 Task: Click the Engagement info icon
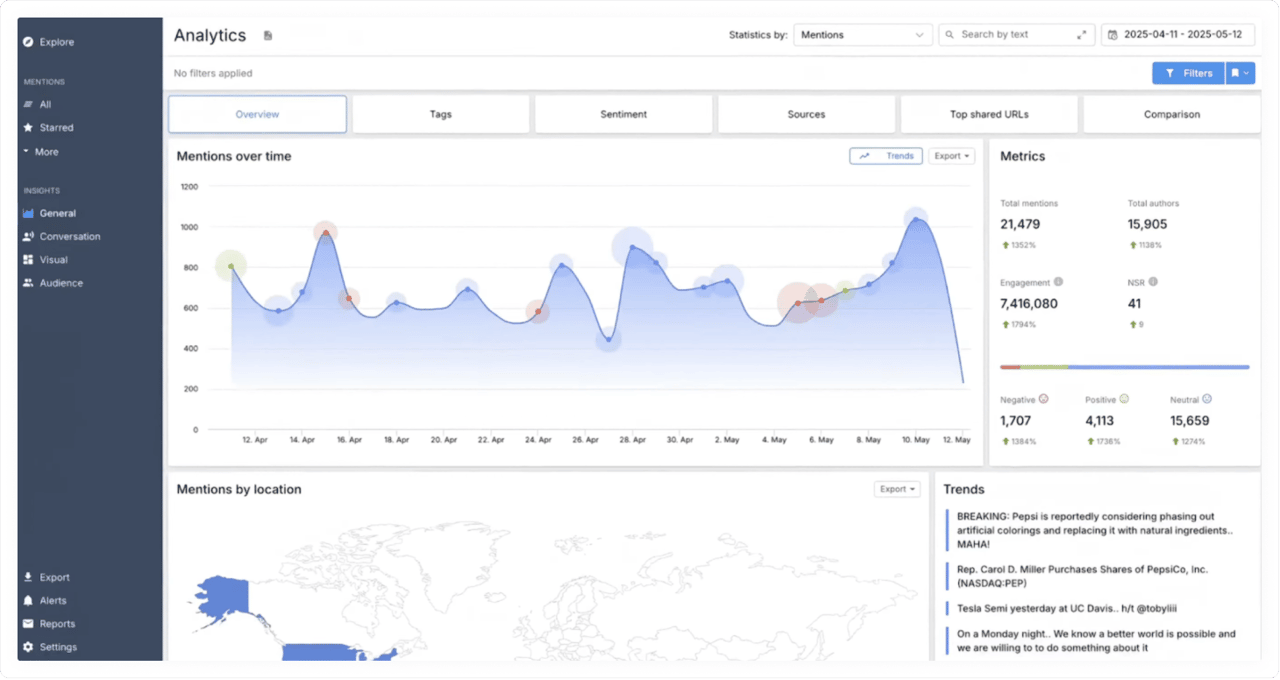(1058, 283)
